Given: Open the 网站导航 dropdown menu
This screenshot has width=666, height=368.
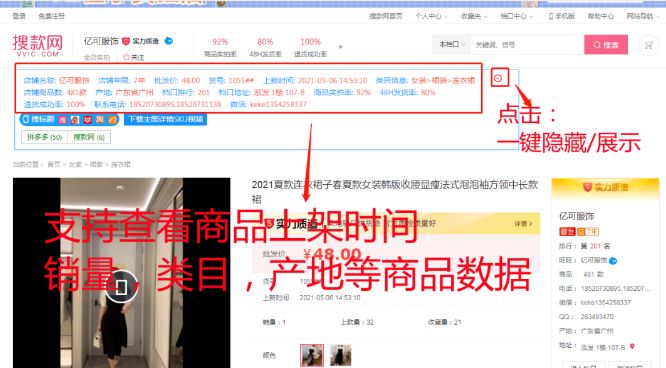Looking at the screenshot, I should pos(643,16).
